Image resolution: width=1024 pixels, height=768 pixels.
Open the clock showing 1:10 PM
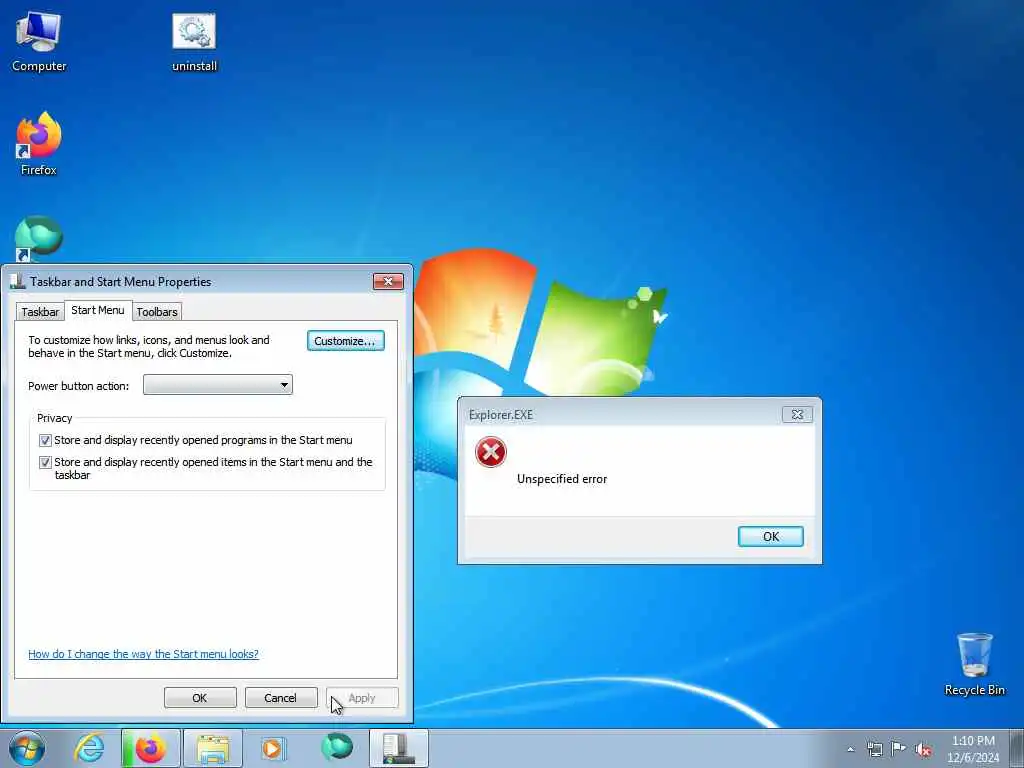(973, 749)
